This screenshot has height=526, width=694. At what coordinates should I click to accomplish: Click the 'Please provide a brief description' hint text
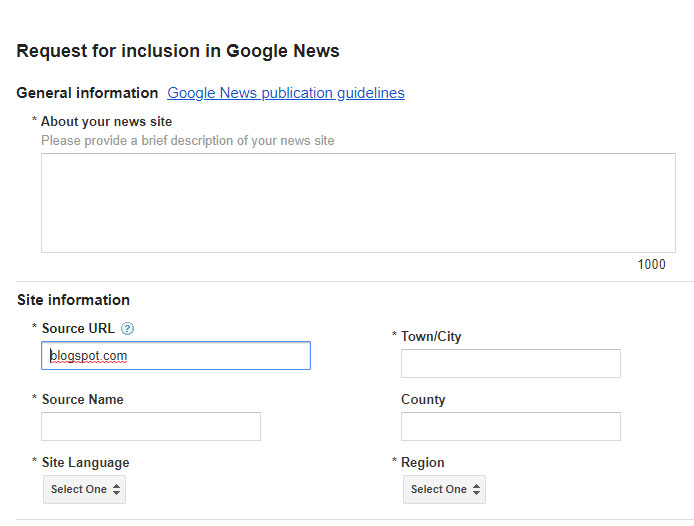(x=188, y=141)
